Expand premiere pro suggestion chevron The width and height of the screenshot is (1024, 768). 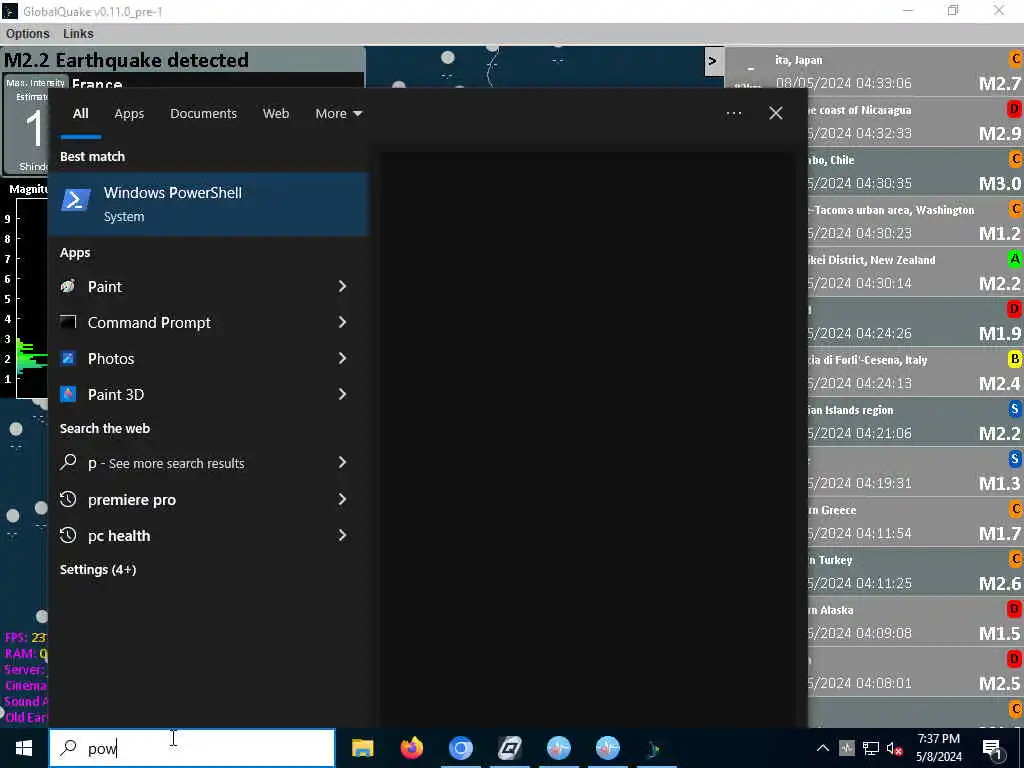click(x=342, y=500)
